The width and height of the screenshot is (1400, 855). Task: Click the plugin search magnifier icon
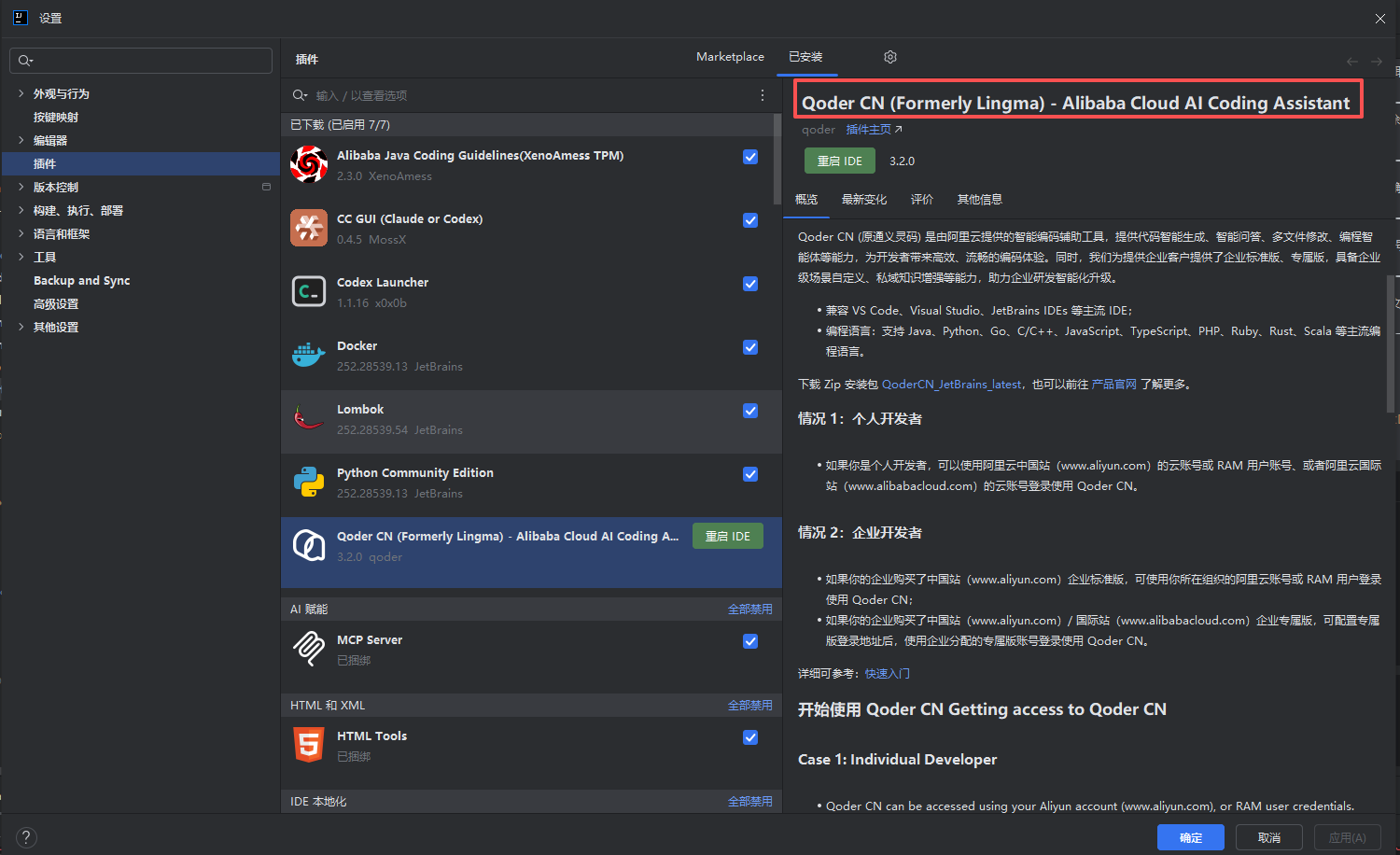300,95
